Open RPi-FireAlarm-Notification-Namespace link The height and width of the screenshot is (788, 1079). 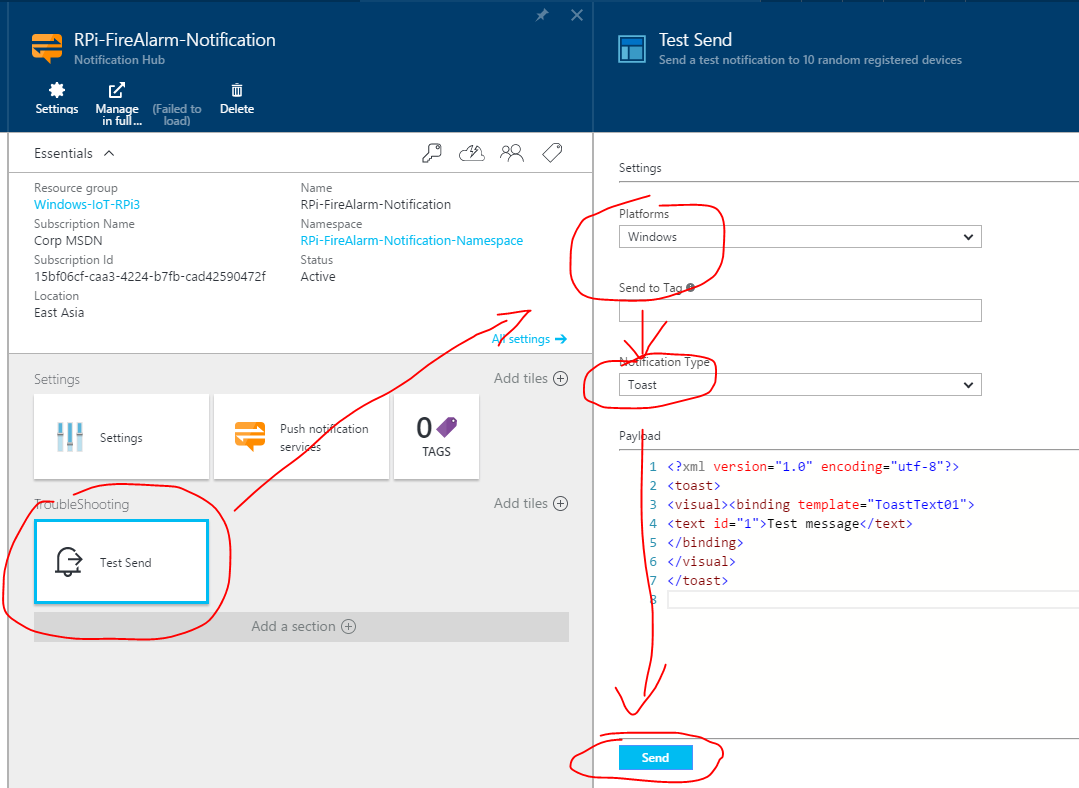412,240
